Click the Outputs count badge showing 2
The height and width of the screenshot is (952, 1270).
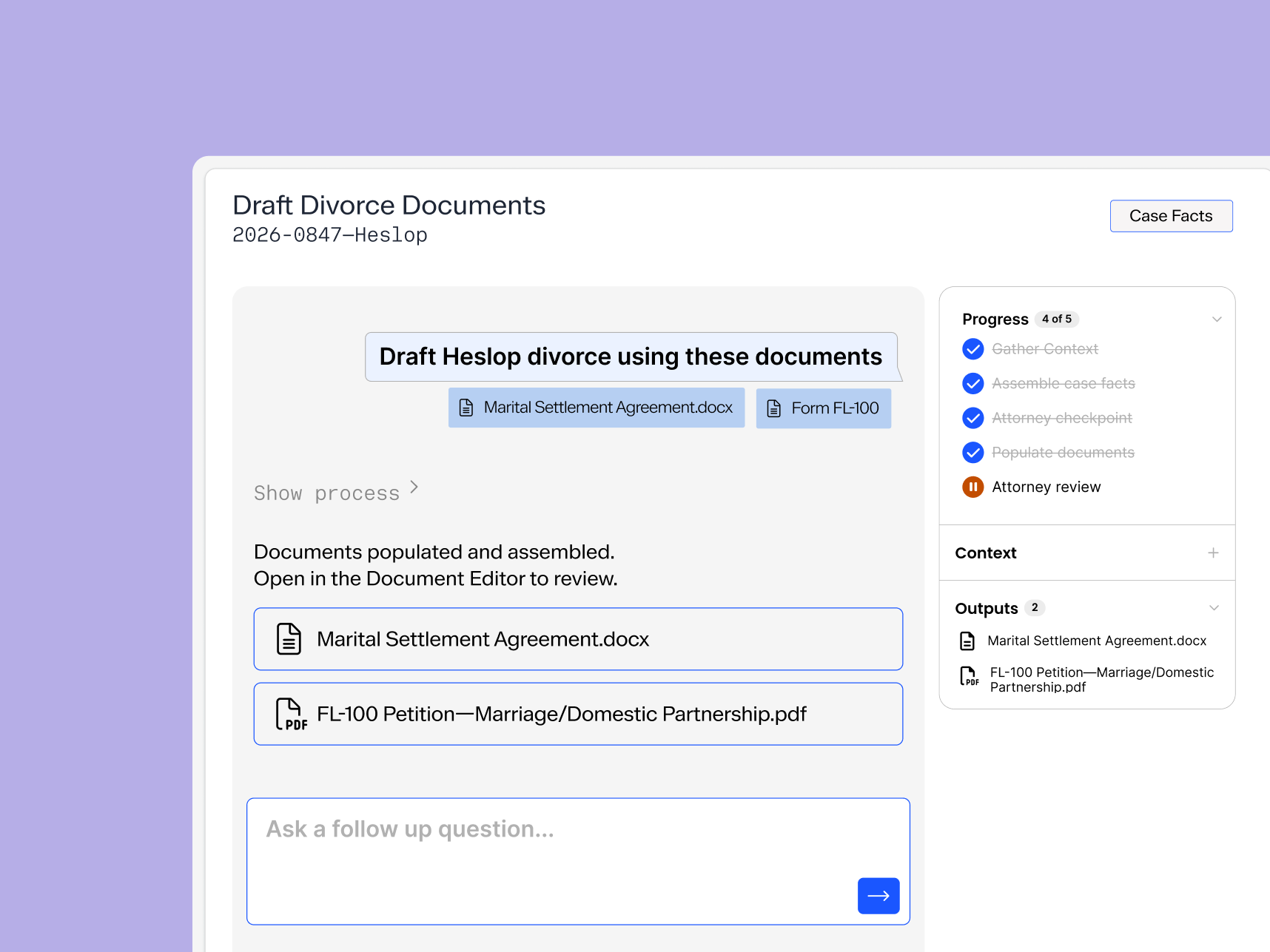tap(1035, 607)
